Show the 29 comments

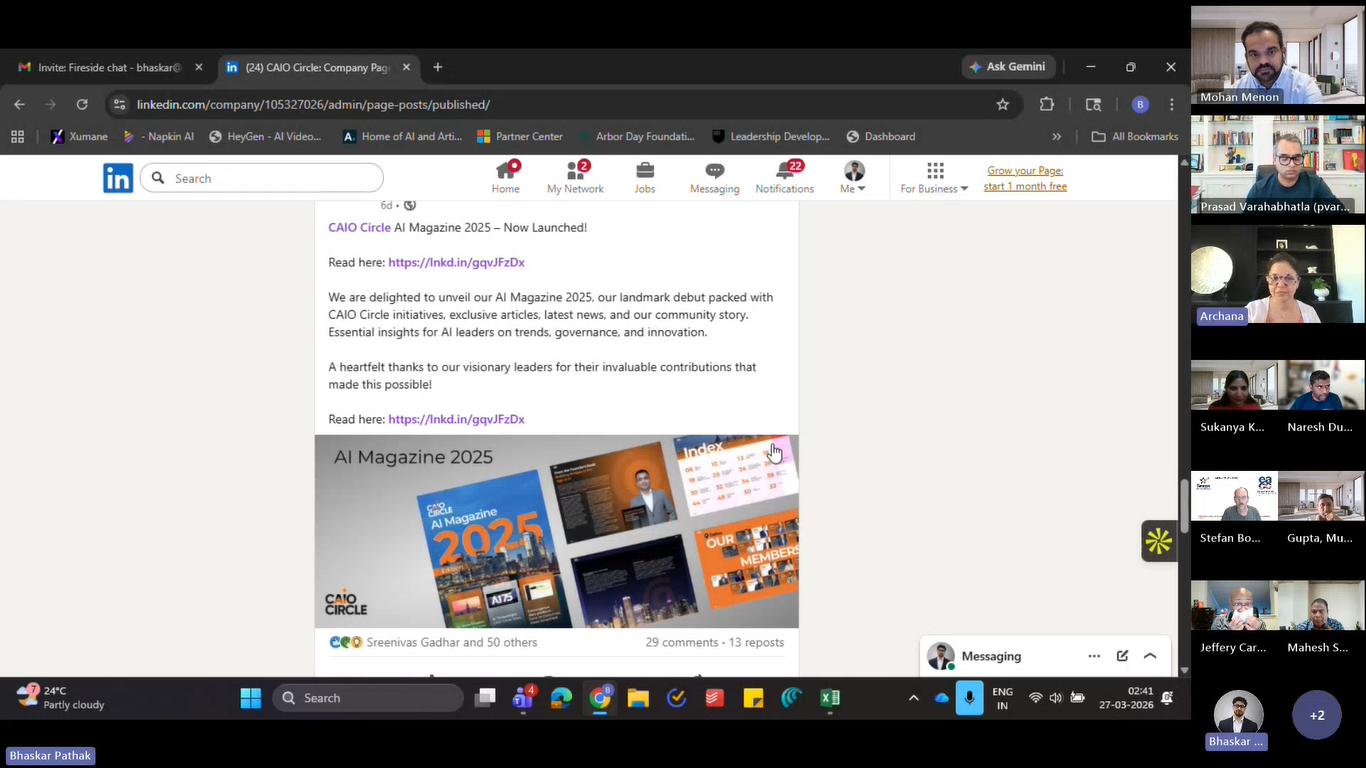point(681,642)
